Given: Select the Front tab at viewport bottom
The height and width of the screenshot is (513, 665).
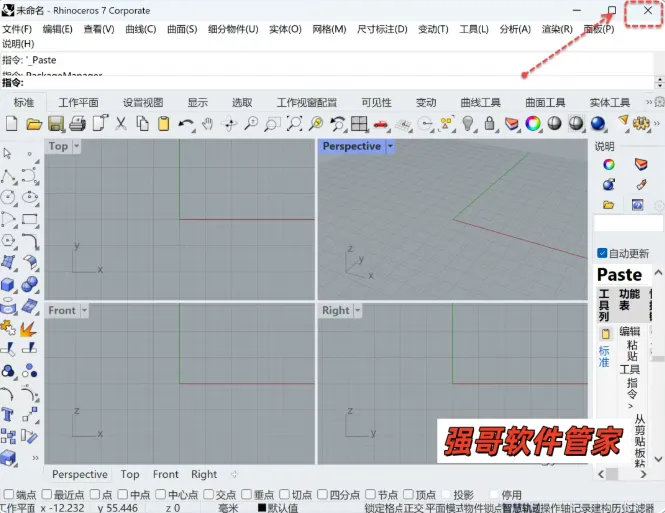Looking at the screenshot, I should click(165, 474).
